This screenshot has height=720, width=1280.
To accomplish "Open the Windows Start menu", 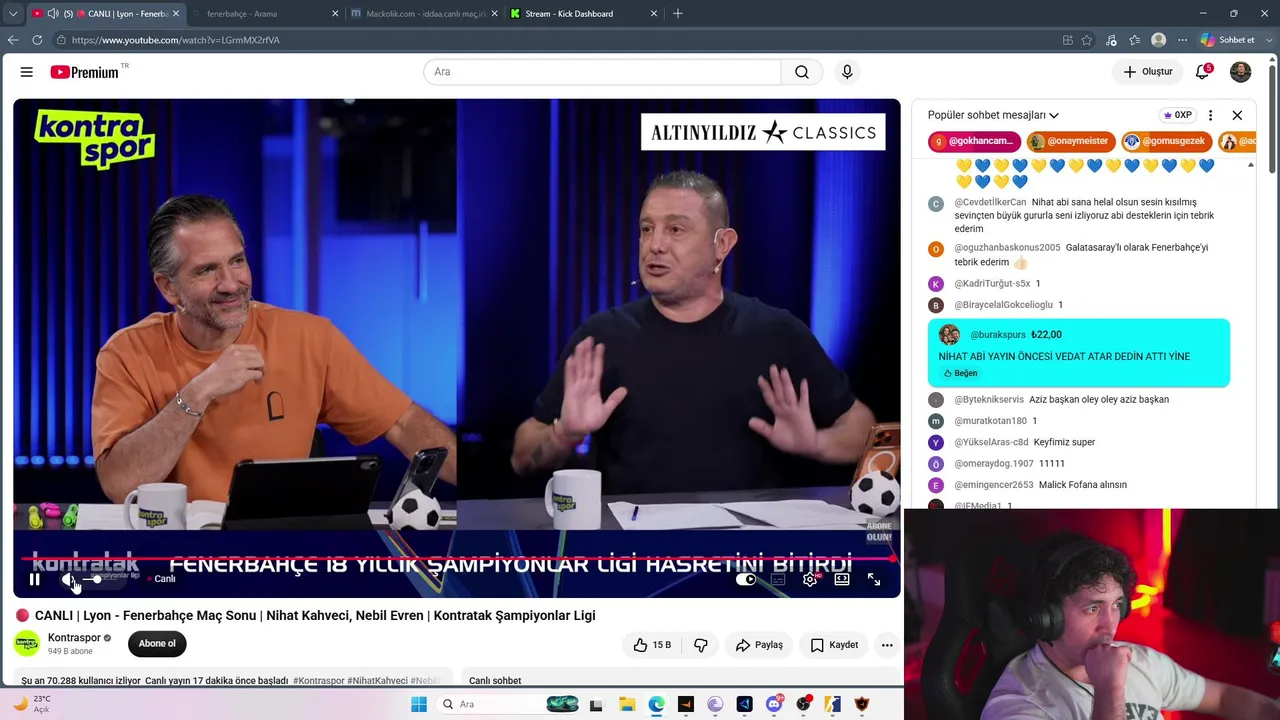I will pos(419,705).
